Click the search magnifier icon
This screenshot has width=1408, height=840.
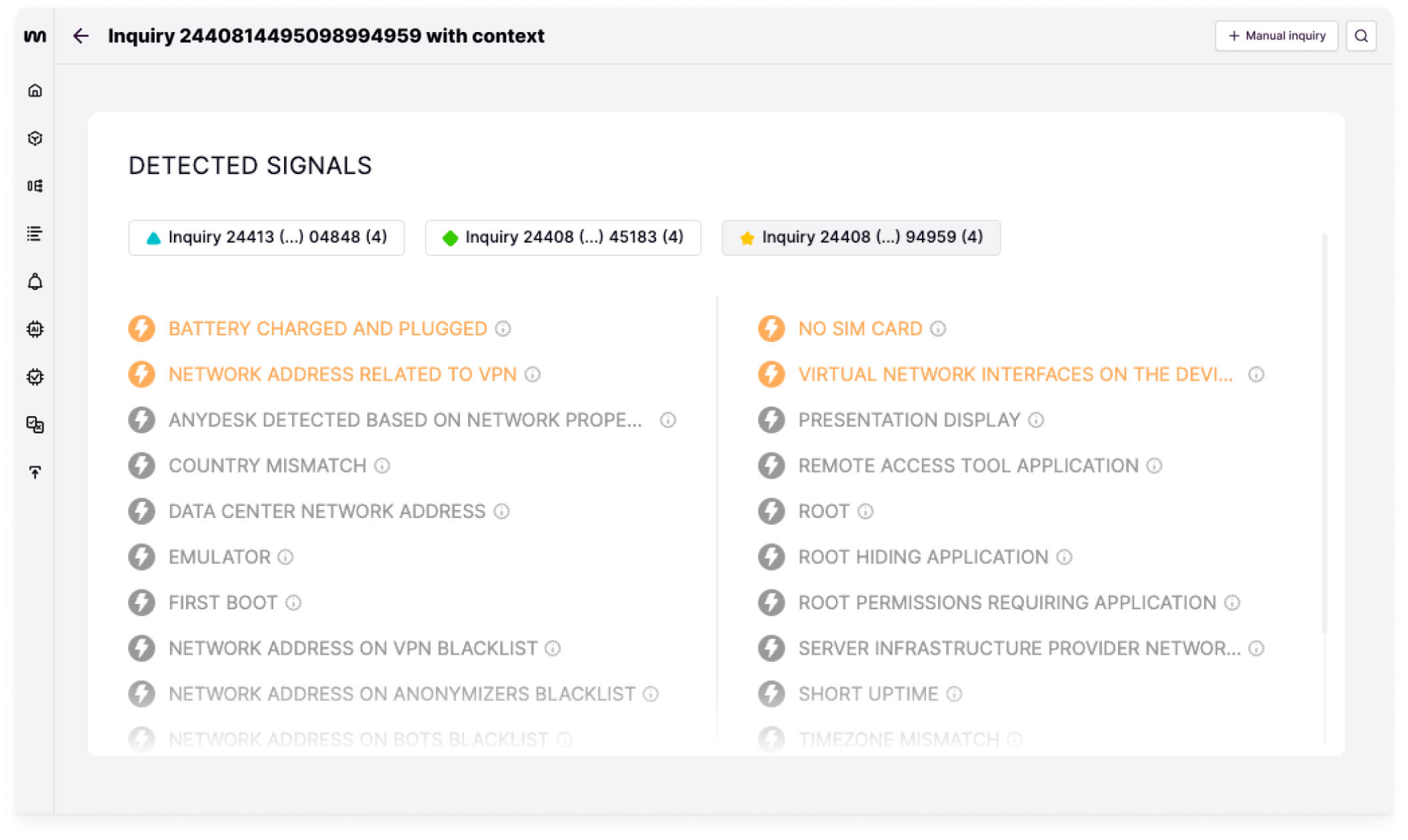(x=1361, y=36)
